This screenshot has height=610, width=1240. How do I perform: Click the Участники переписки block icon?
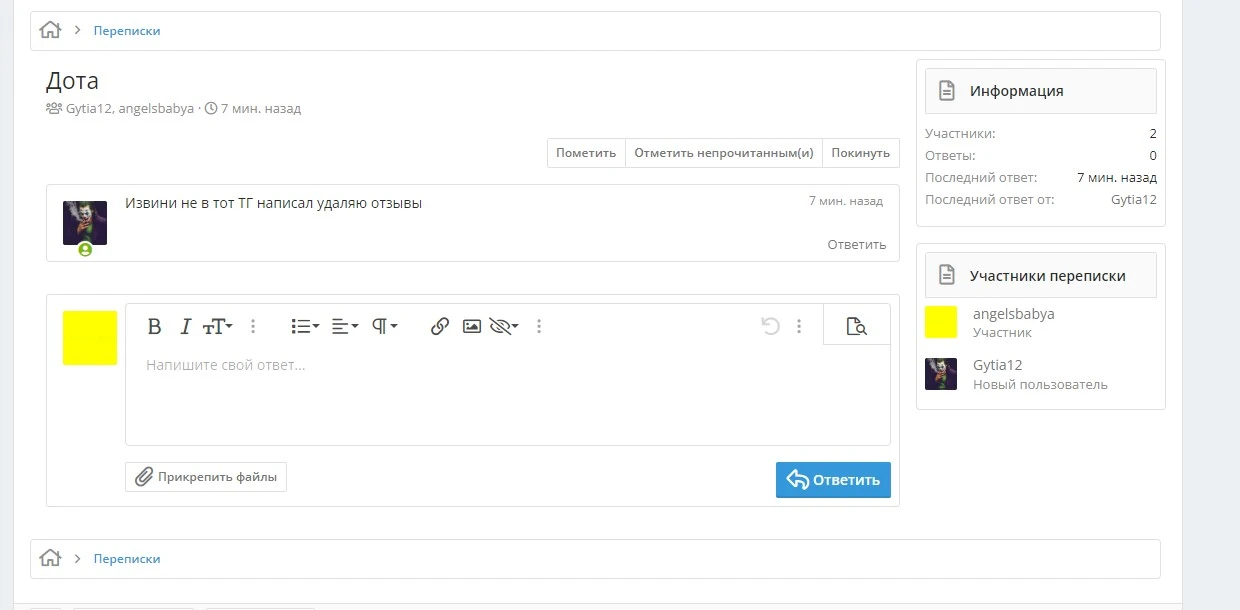(x=947, y=276)
